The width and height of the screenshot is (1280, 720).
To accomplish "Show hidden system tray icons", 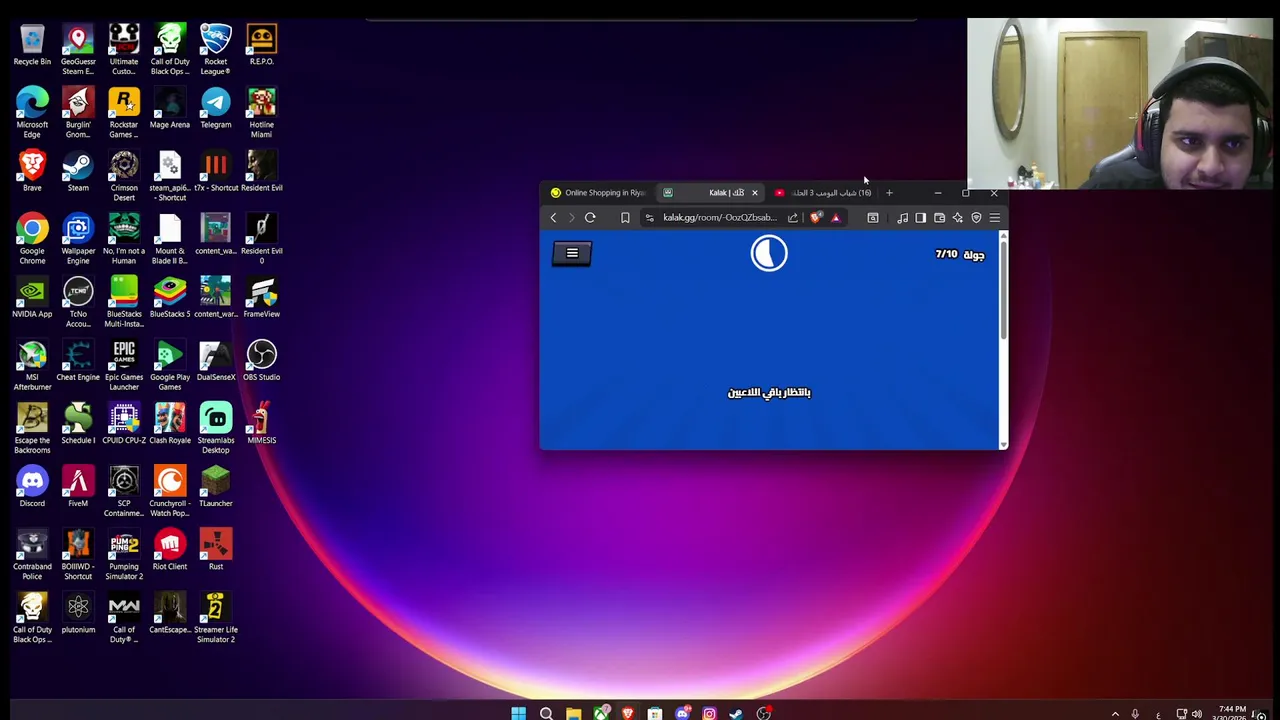I will click(x=1115, y=714).
